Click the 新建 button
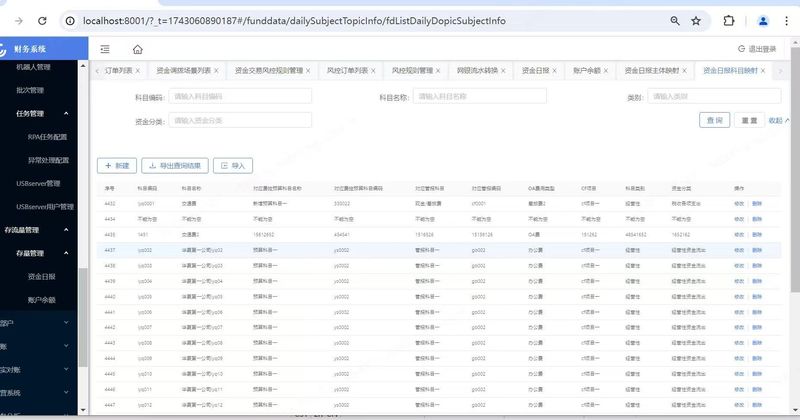The height and width of the screenshot is (420, 800). click(117, 165)
